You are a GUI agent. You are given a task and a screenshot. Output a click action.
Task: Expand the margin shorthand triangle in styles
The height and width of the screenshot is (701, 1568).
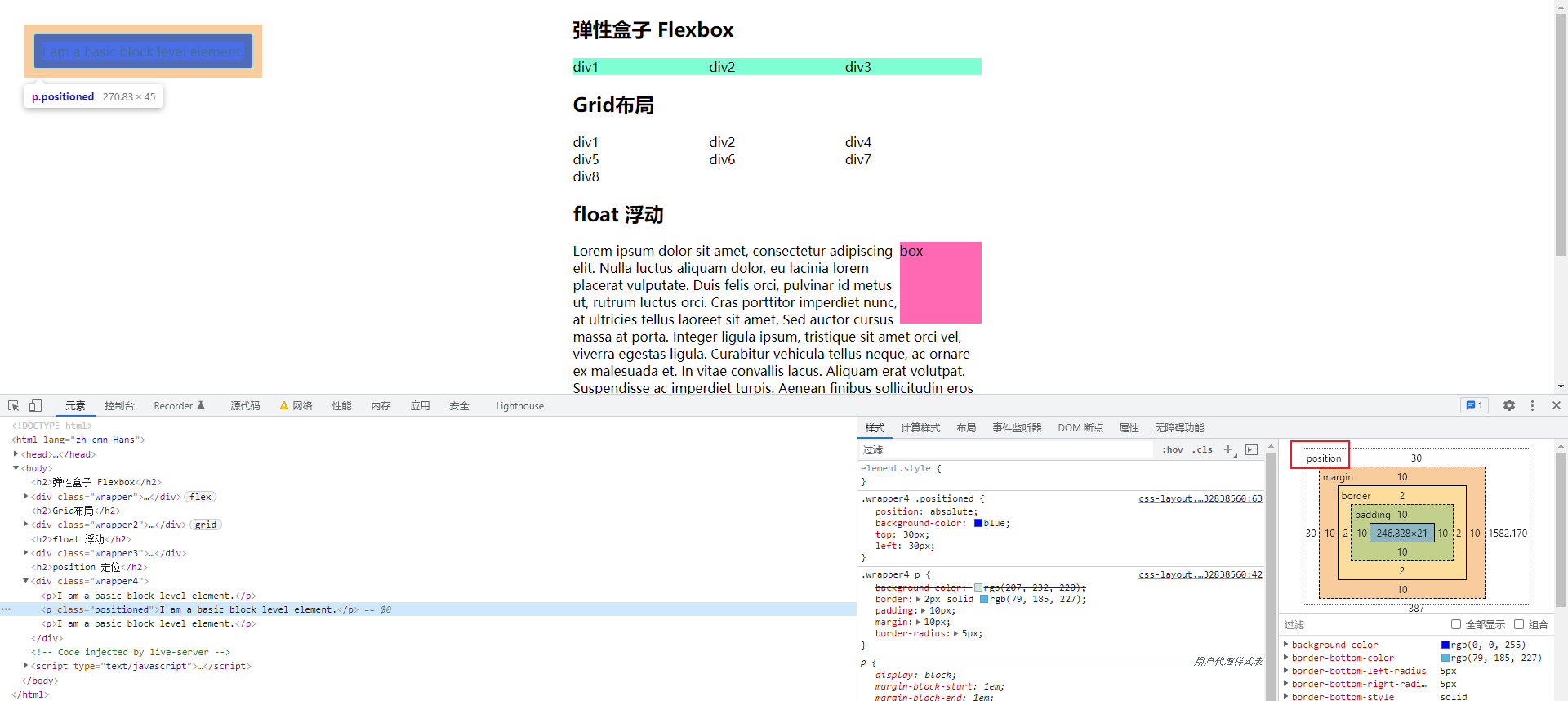[x=919, y=622]
